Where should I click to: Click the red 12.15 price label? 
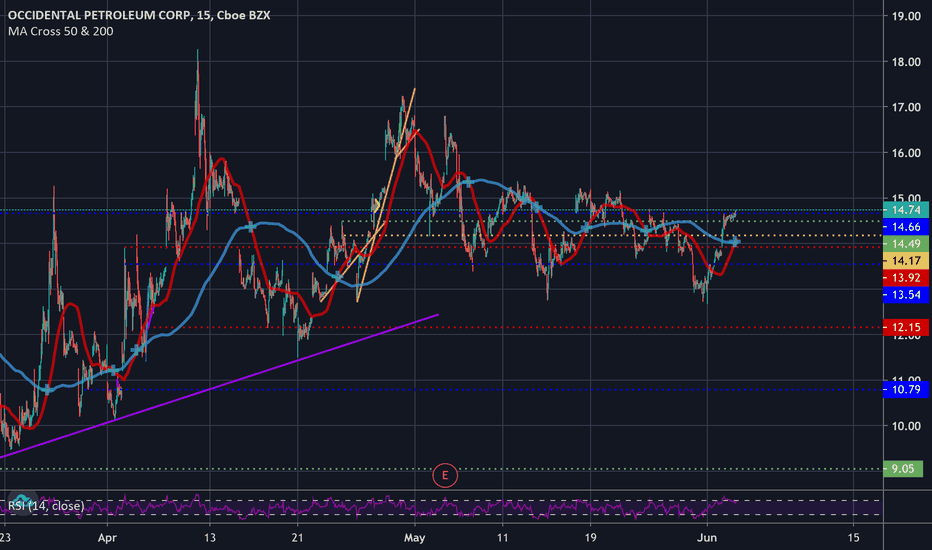point(906,327)
